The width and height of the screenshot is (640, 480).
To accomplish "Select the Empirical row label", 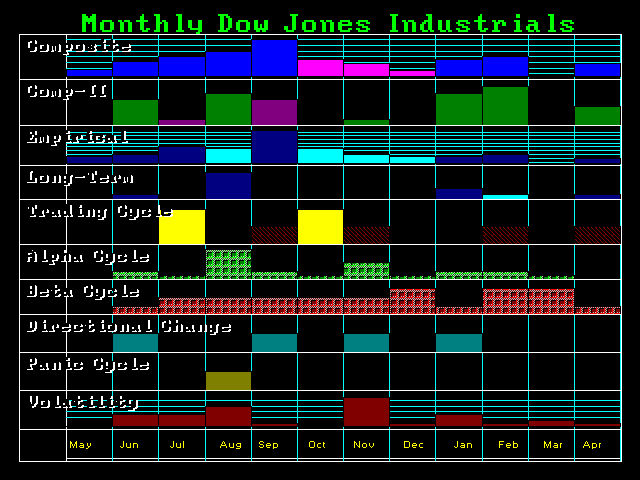I will tap(78, 137).
